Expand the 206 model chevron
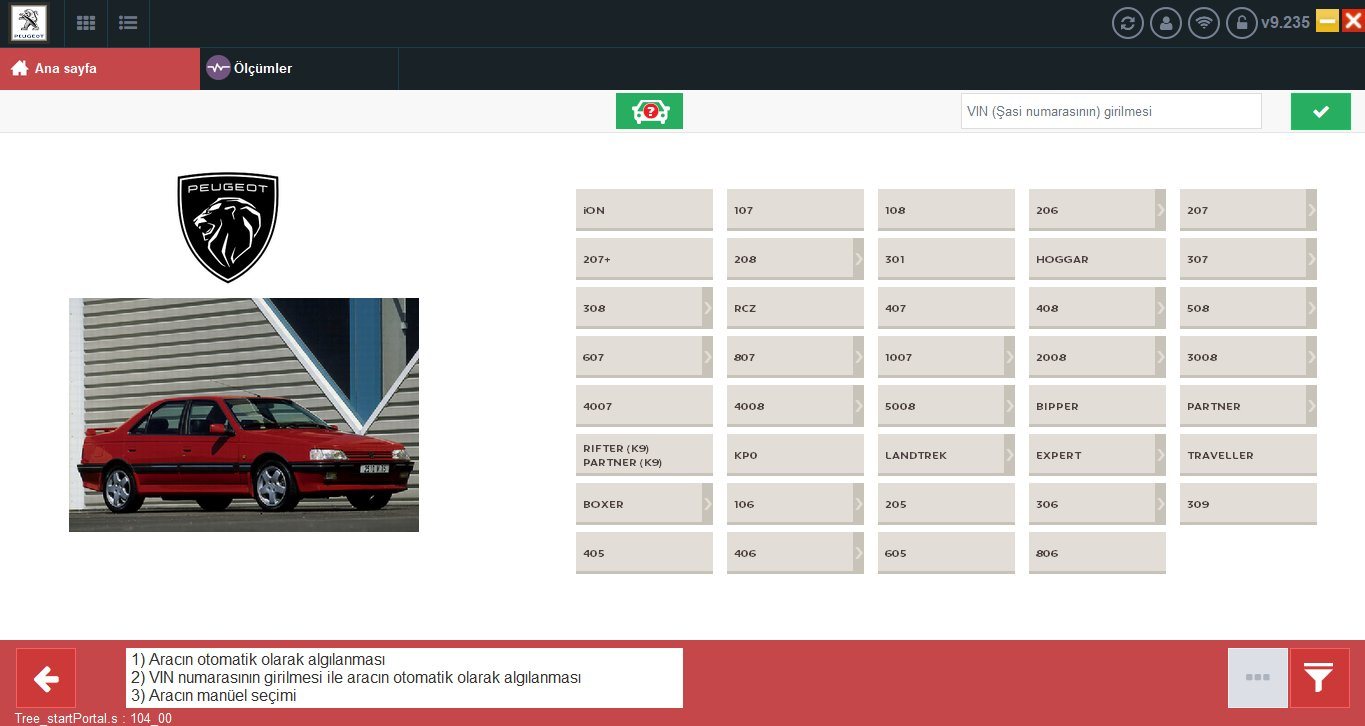Image resolution: width=1365 pixels, height=726 pixels. tap(1160, 210)
